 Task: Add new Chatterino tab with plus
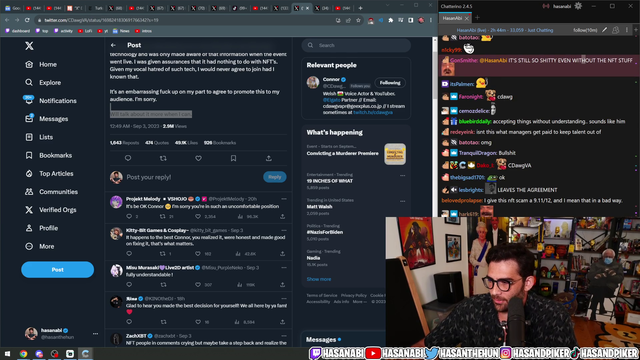click(477, 18)
